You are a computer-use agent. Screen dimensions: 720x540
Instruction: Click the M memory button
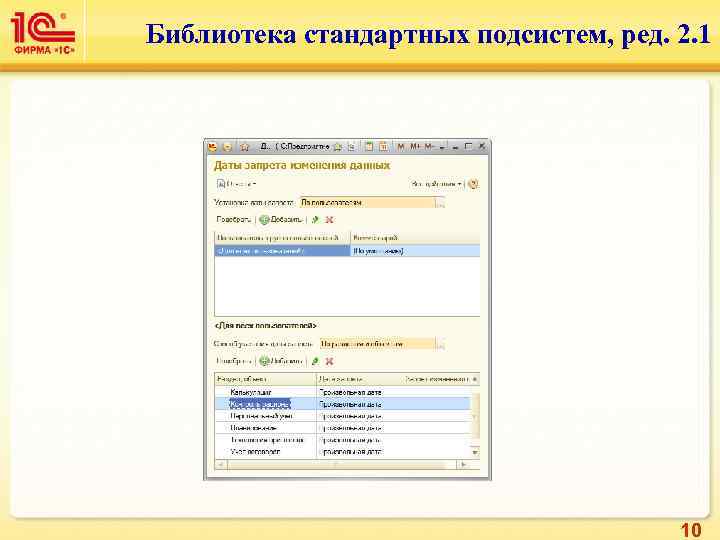pos(401,146)
